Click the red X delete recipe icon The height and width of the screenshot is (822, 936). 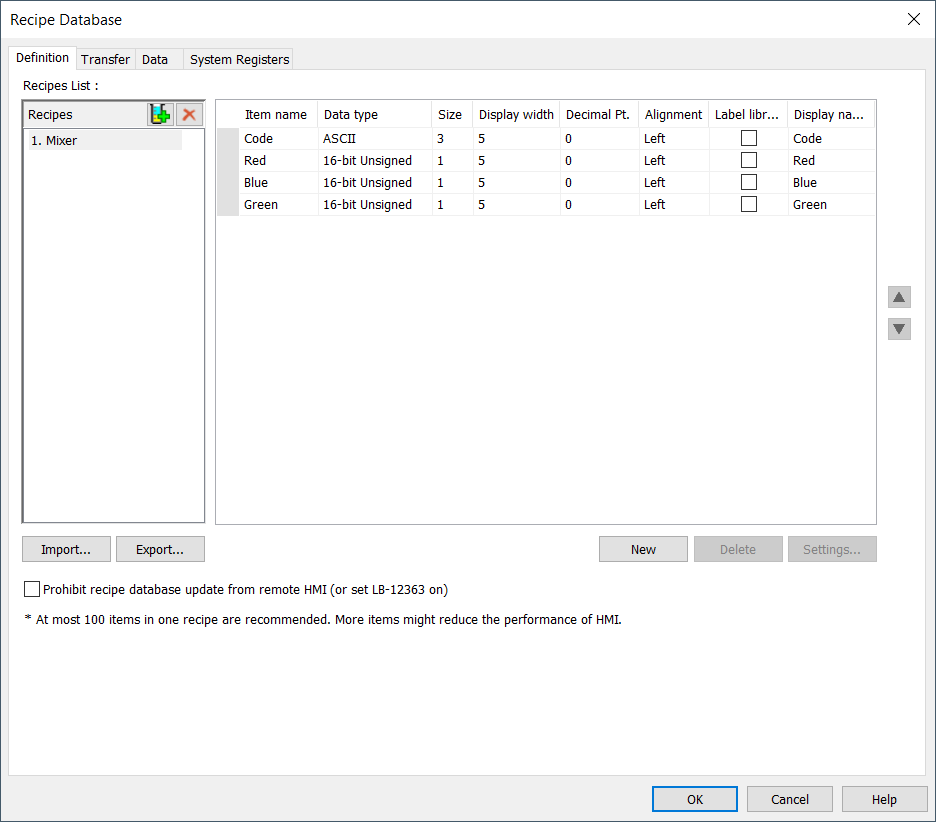[189, 114]
